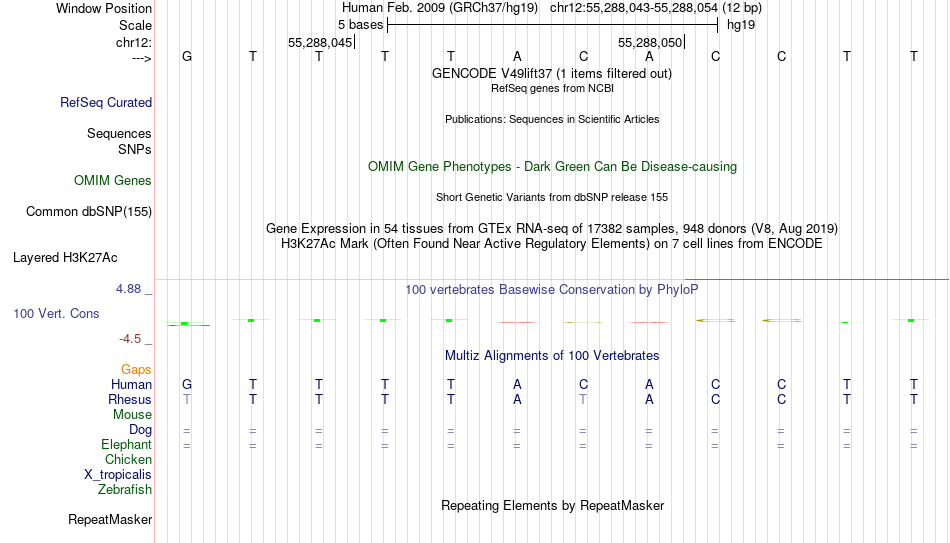Screen dimensions: 950x543
Task: Select the X_tropicalis alignment row label
Action: (x=118, y=475)
